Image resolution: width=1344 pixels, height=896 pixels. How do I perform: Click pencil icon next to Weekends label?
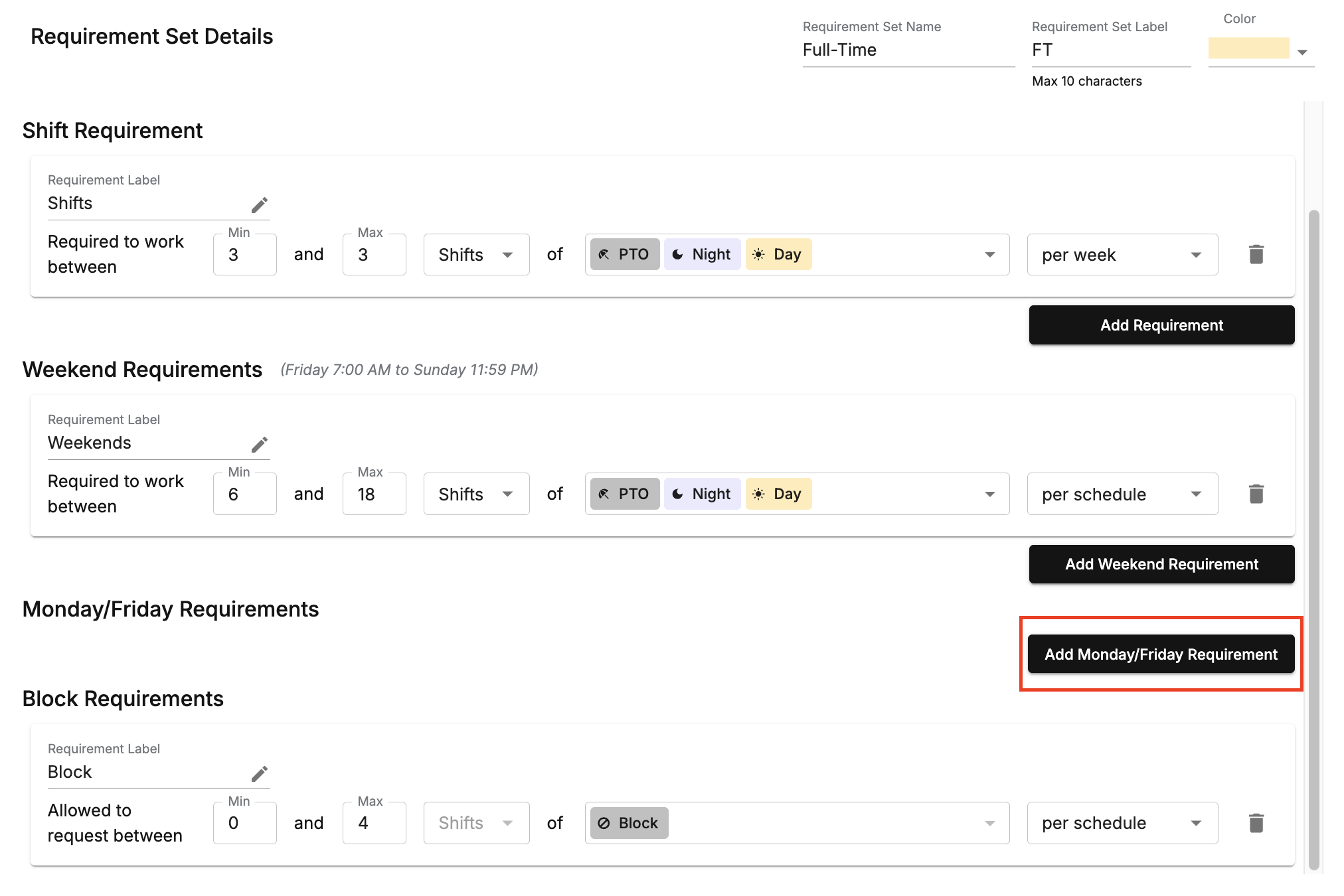coord(260,444)
